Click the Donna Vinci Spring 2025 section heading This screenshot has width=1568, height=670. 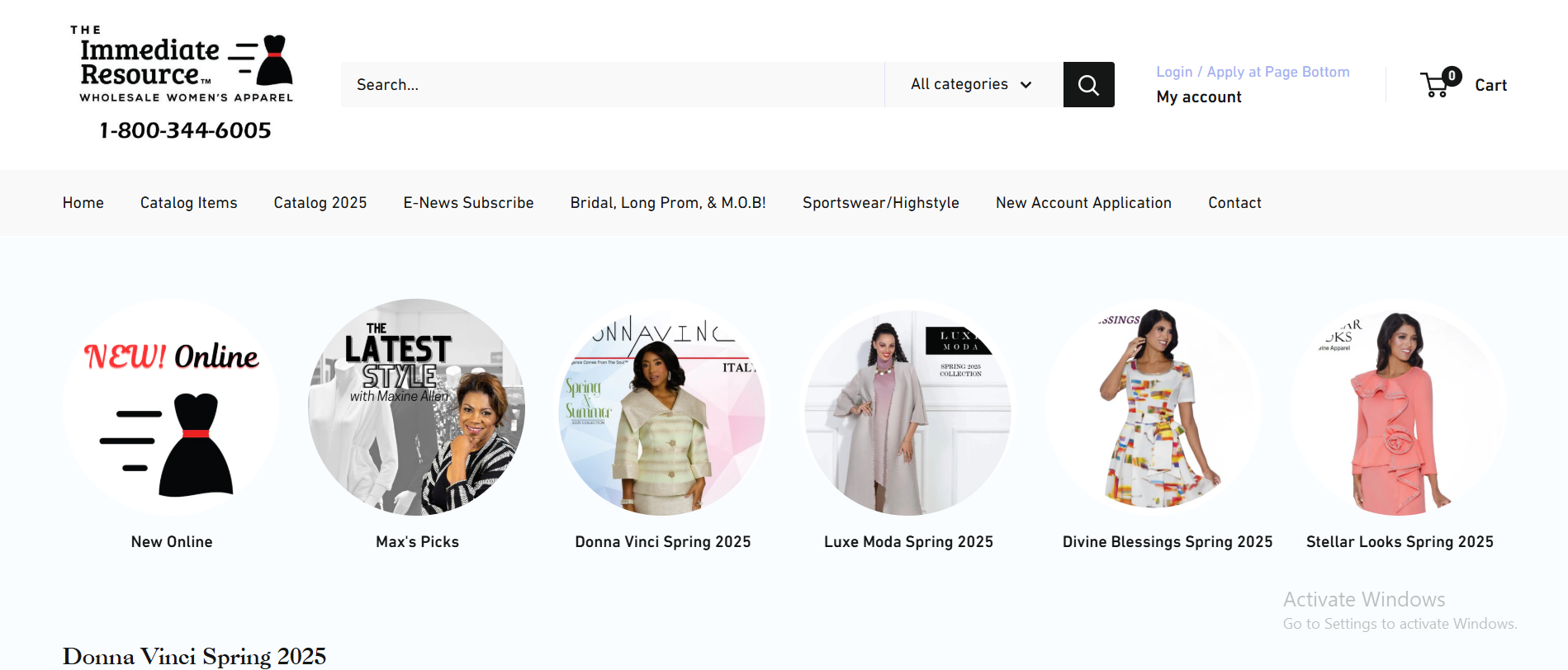coord(194,656)
